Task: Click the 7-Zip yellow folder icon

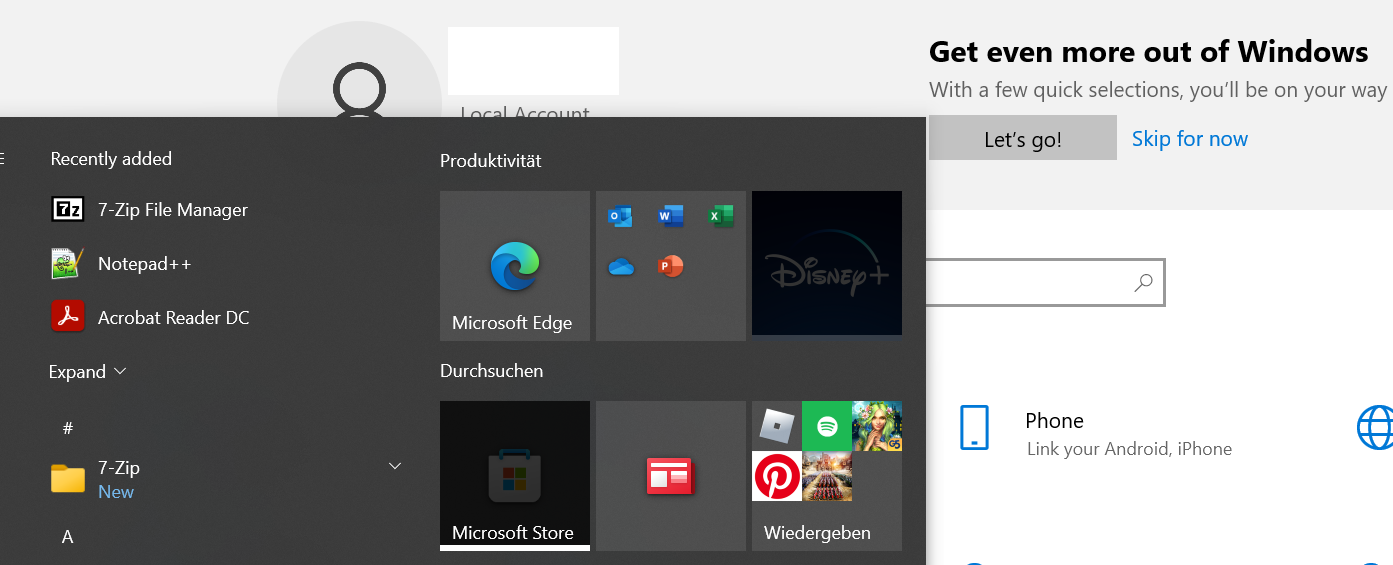Action: pos(68,479)
